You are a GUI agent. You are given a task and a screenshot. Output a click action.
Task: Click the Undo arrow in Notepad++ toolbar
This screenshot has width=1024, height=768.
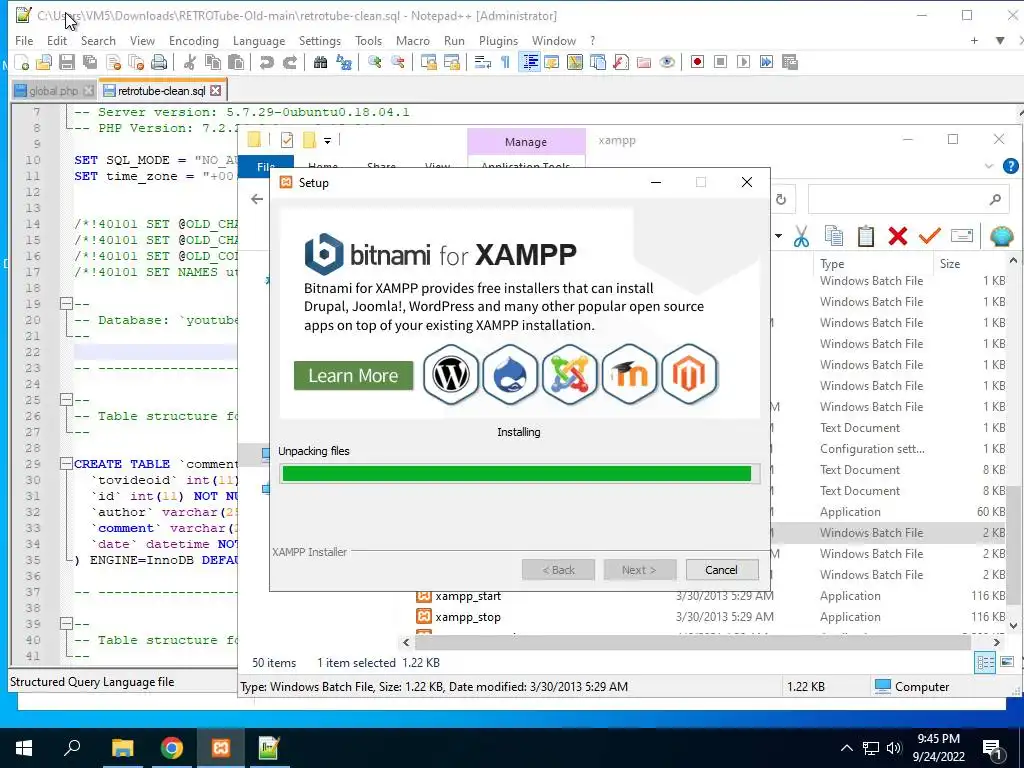[266, 62]
